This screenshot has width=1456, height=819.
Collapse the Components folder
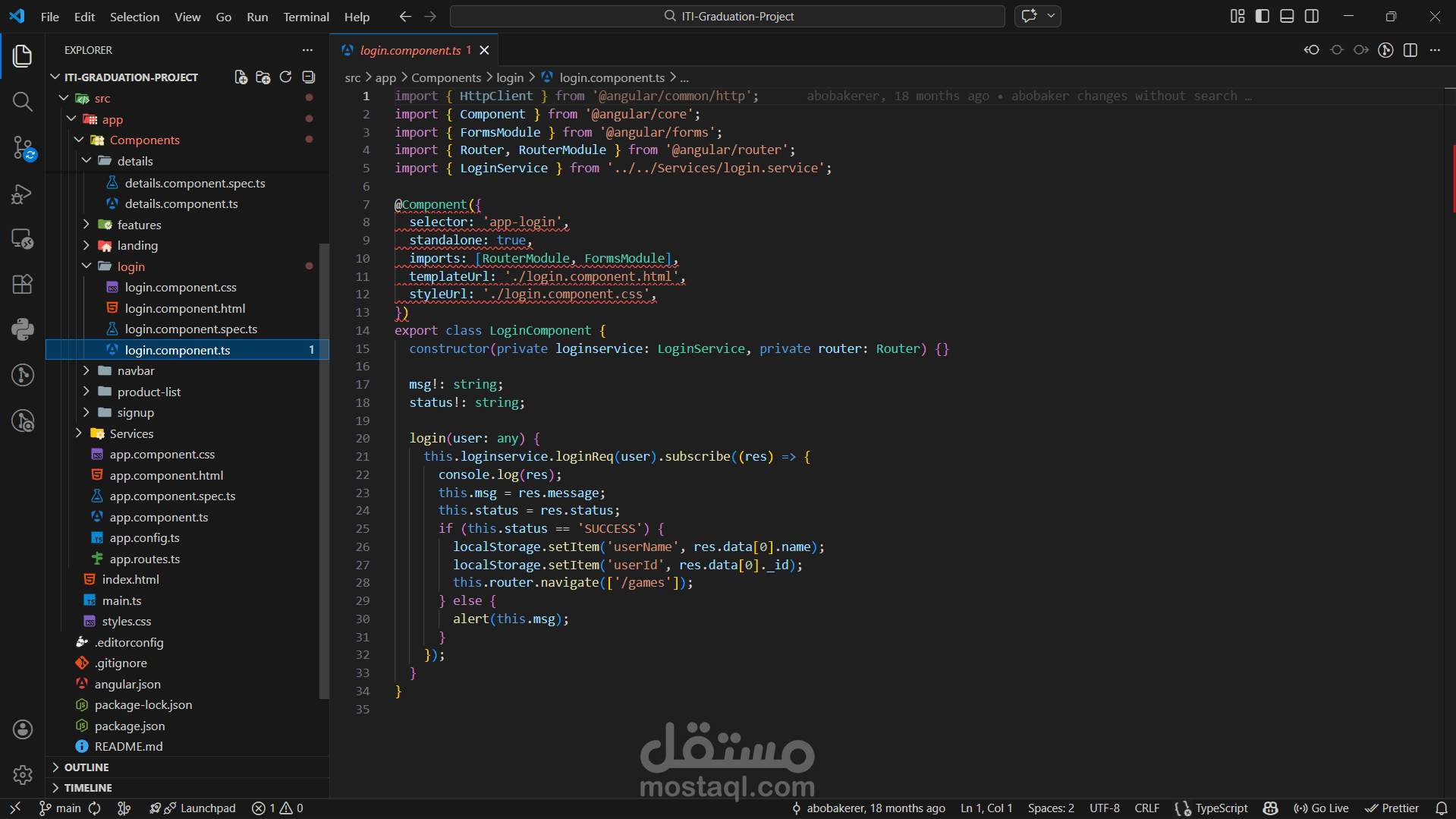coord(79,140)
